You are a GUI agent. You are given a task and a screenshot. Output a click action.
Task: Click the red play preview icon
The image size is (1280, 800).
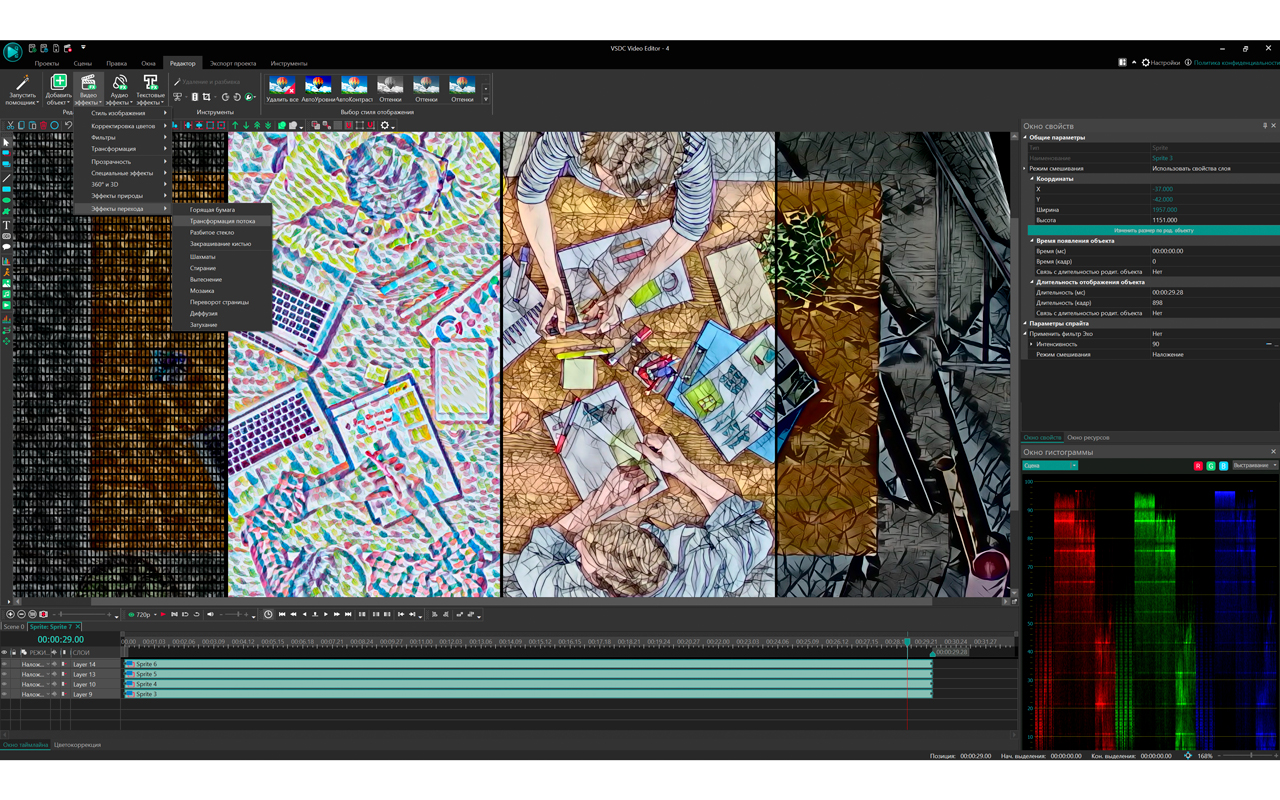click(163, 614)
